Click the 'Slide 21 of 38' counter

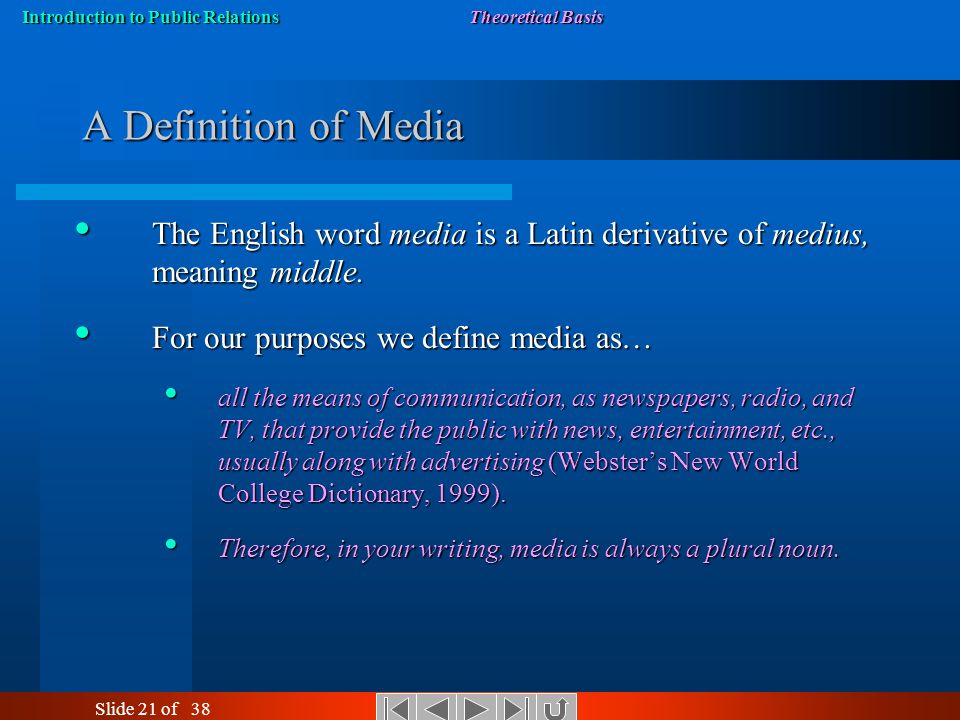(152, 709)
